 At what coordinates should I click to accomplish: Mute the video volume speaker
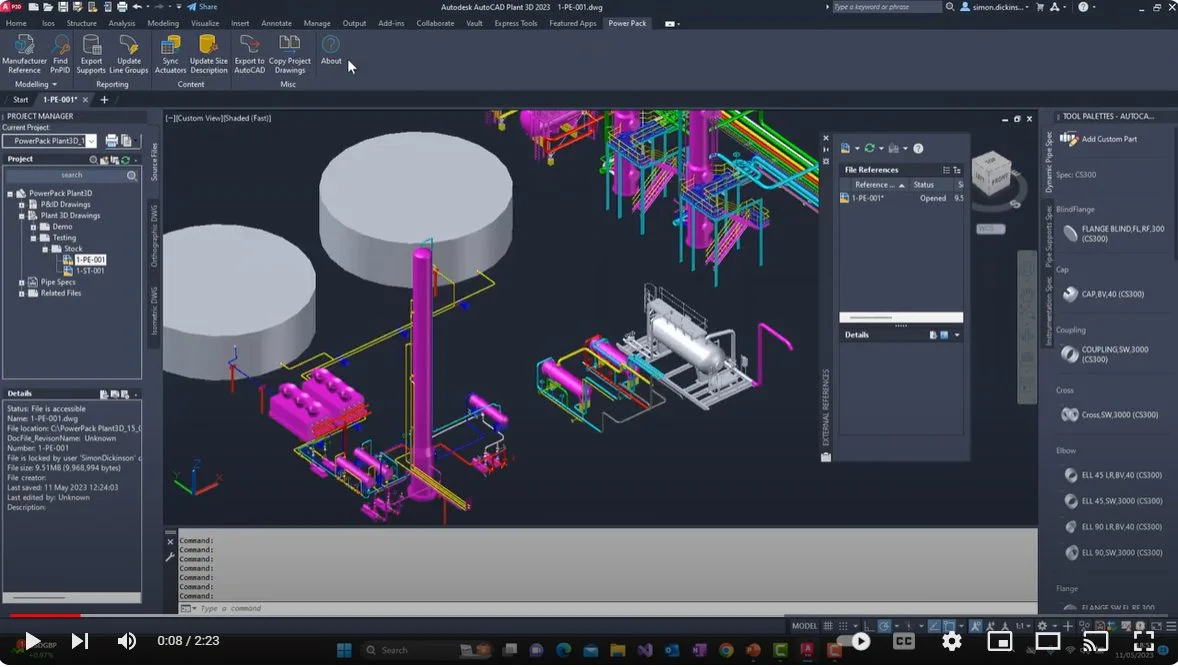tap(127, 641)
